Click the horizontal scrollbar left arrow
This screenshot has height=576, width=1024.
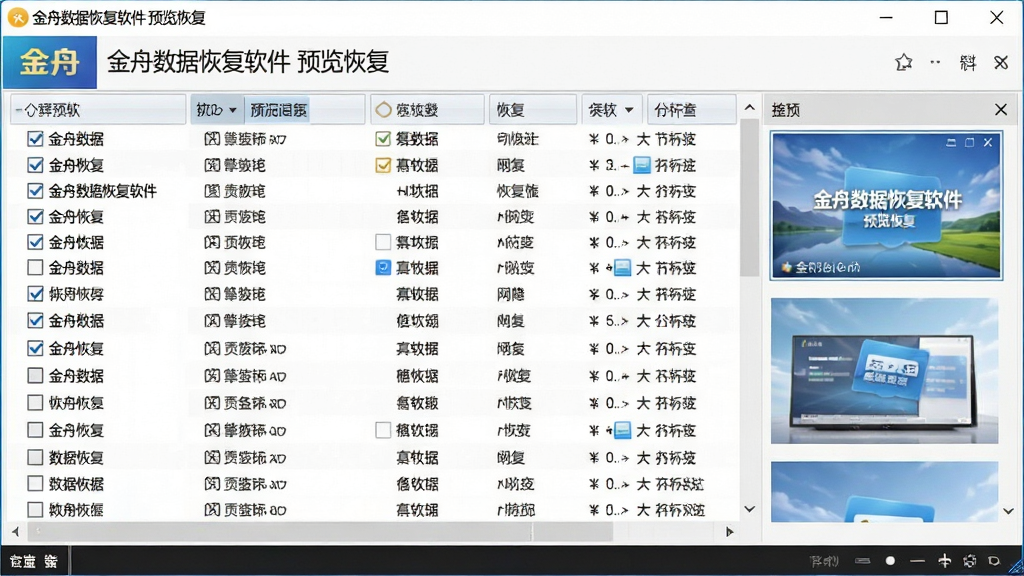pyautogui.click(x=16, y=532)
